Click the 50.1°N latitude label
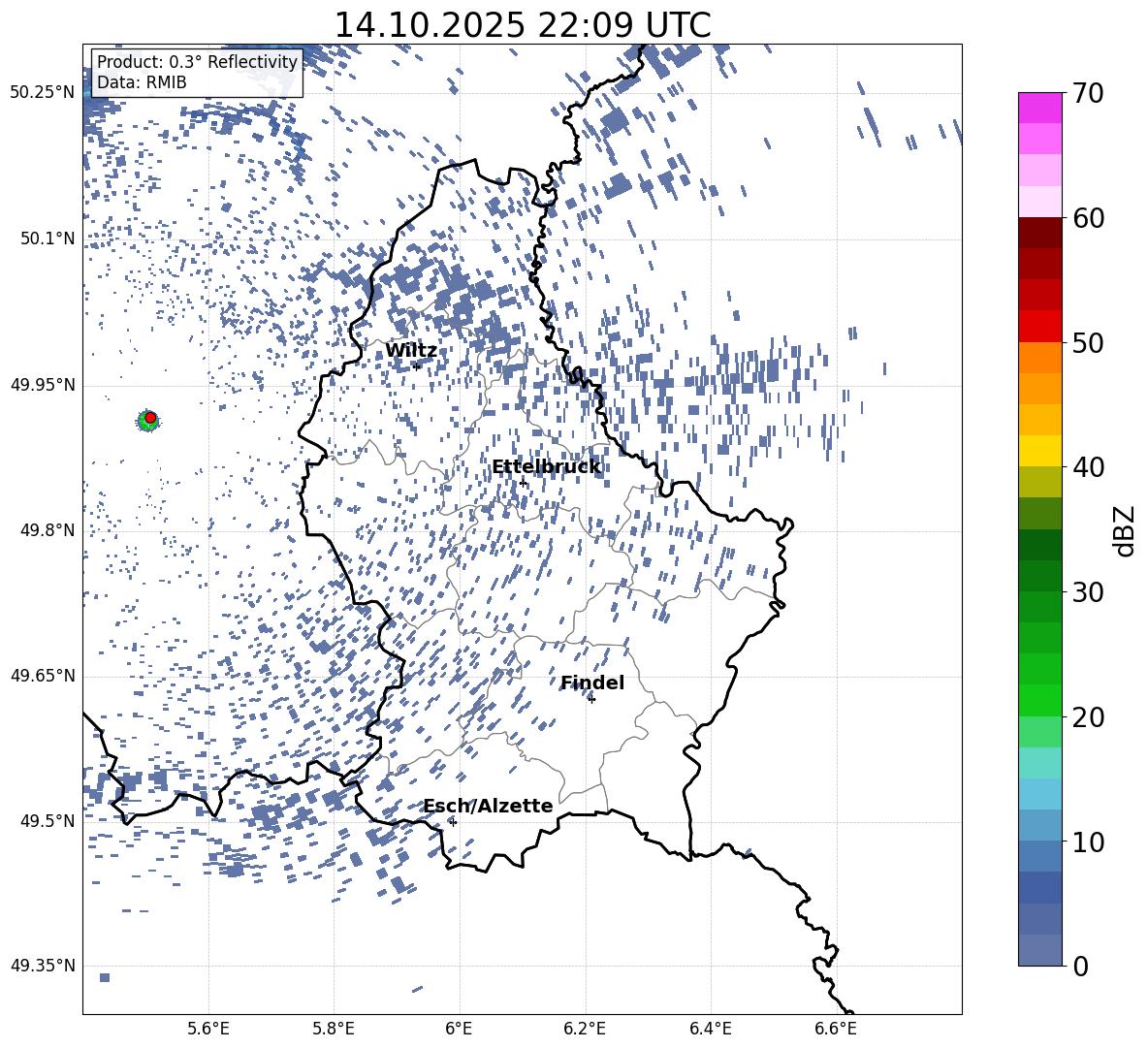Viewport: 1148px width, 1048px height. pyautogui.click(x=48, y=238)
